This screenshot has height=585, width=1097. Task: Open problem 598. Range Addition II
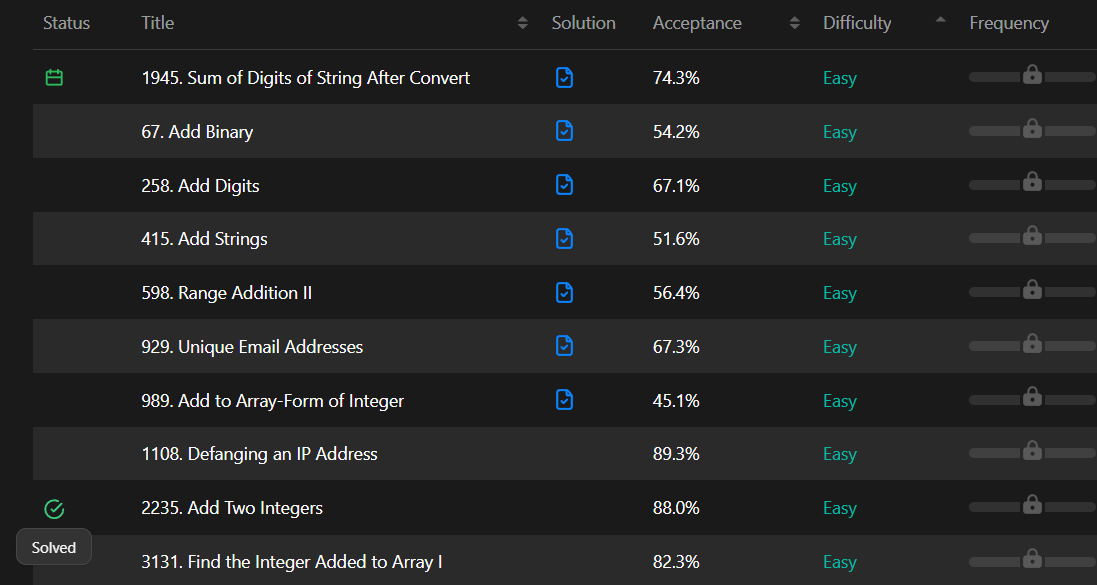pyautogui.click(x=227, y=292)
